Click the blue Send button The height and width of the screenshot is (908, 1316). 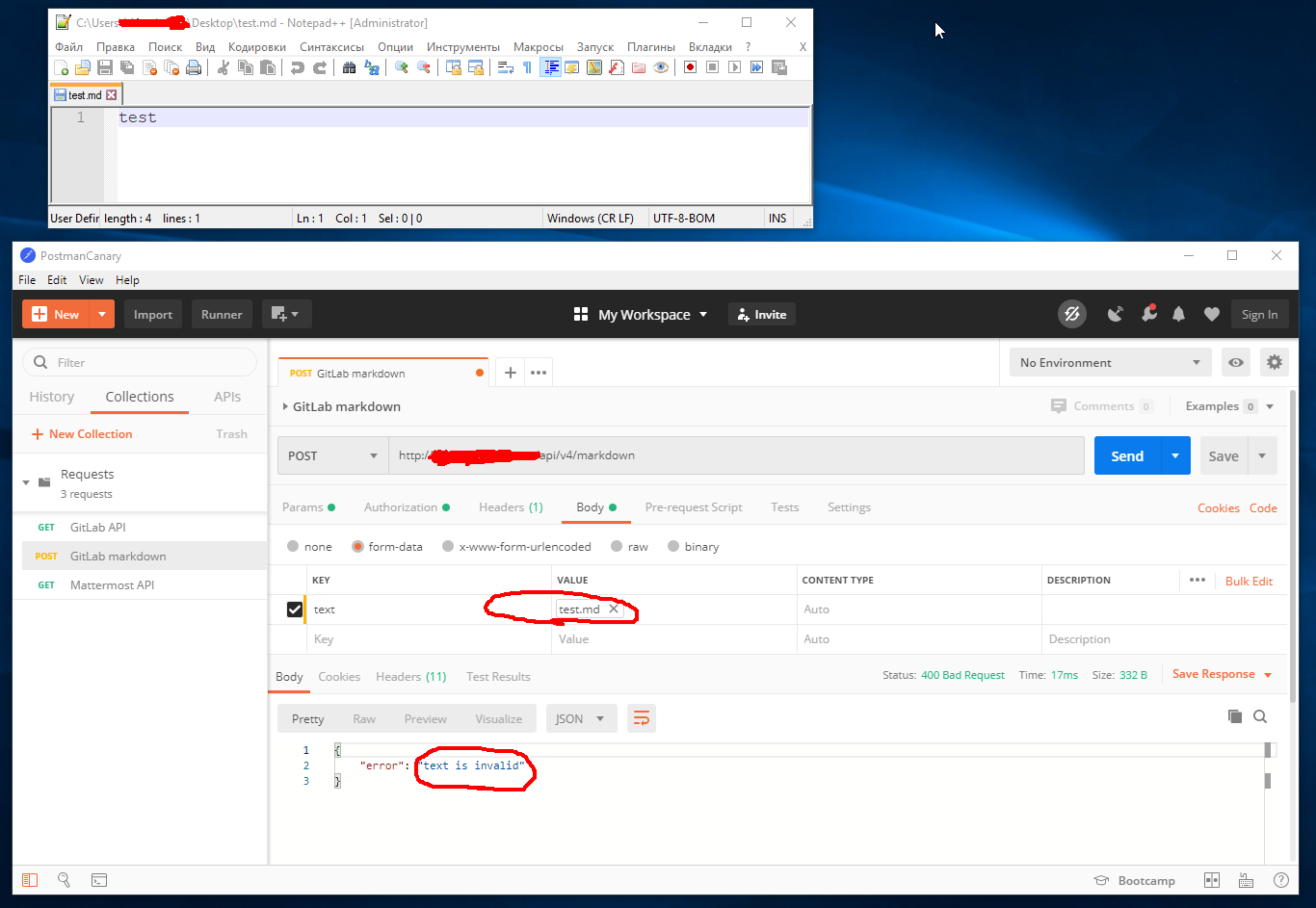click(x=1127, y=455)
